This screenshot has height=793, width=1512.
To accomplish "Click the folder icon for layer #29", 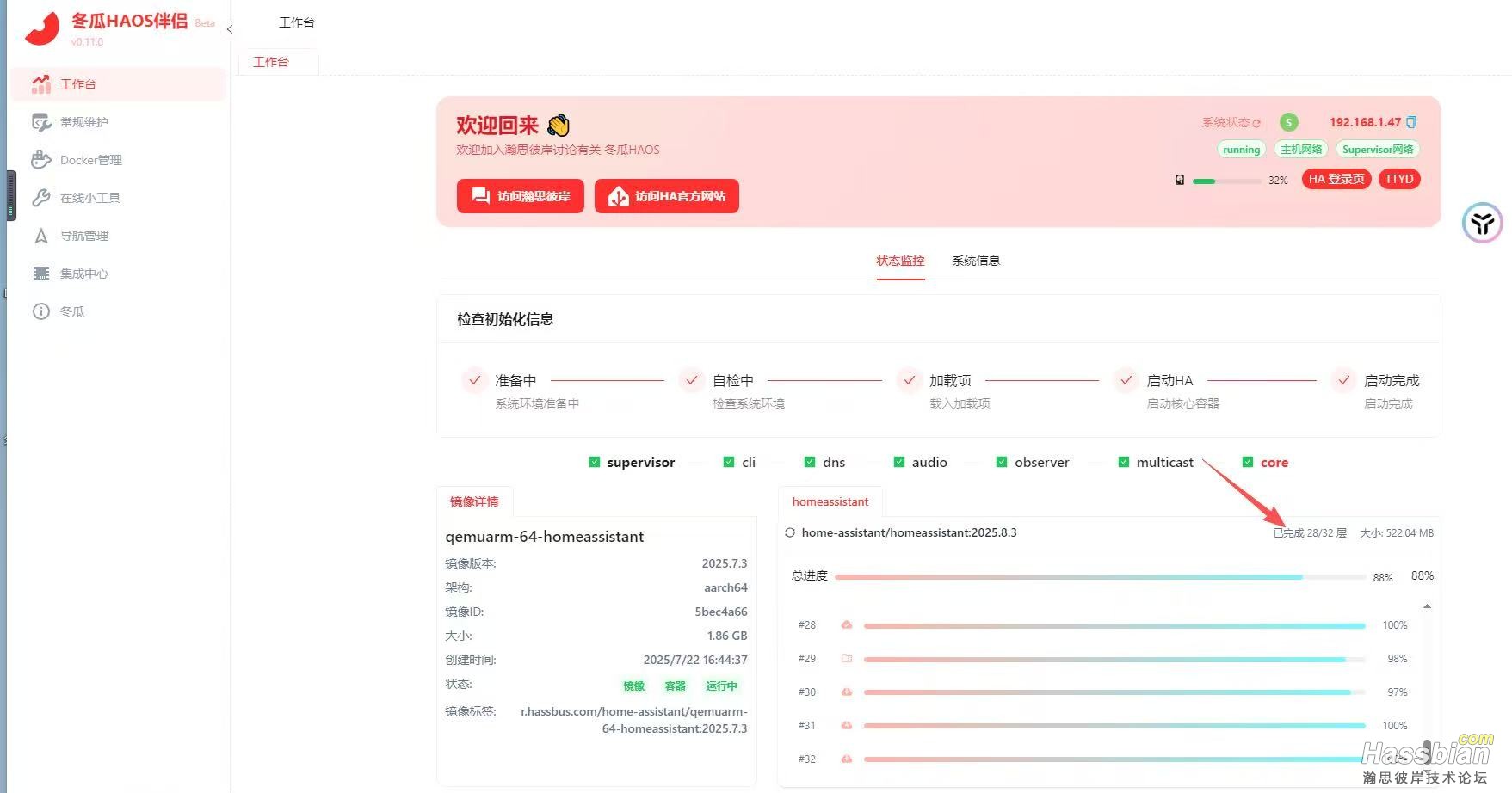I will click(x=847, y=659).
